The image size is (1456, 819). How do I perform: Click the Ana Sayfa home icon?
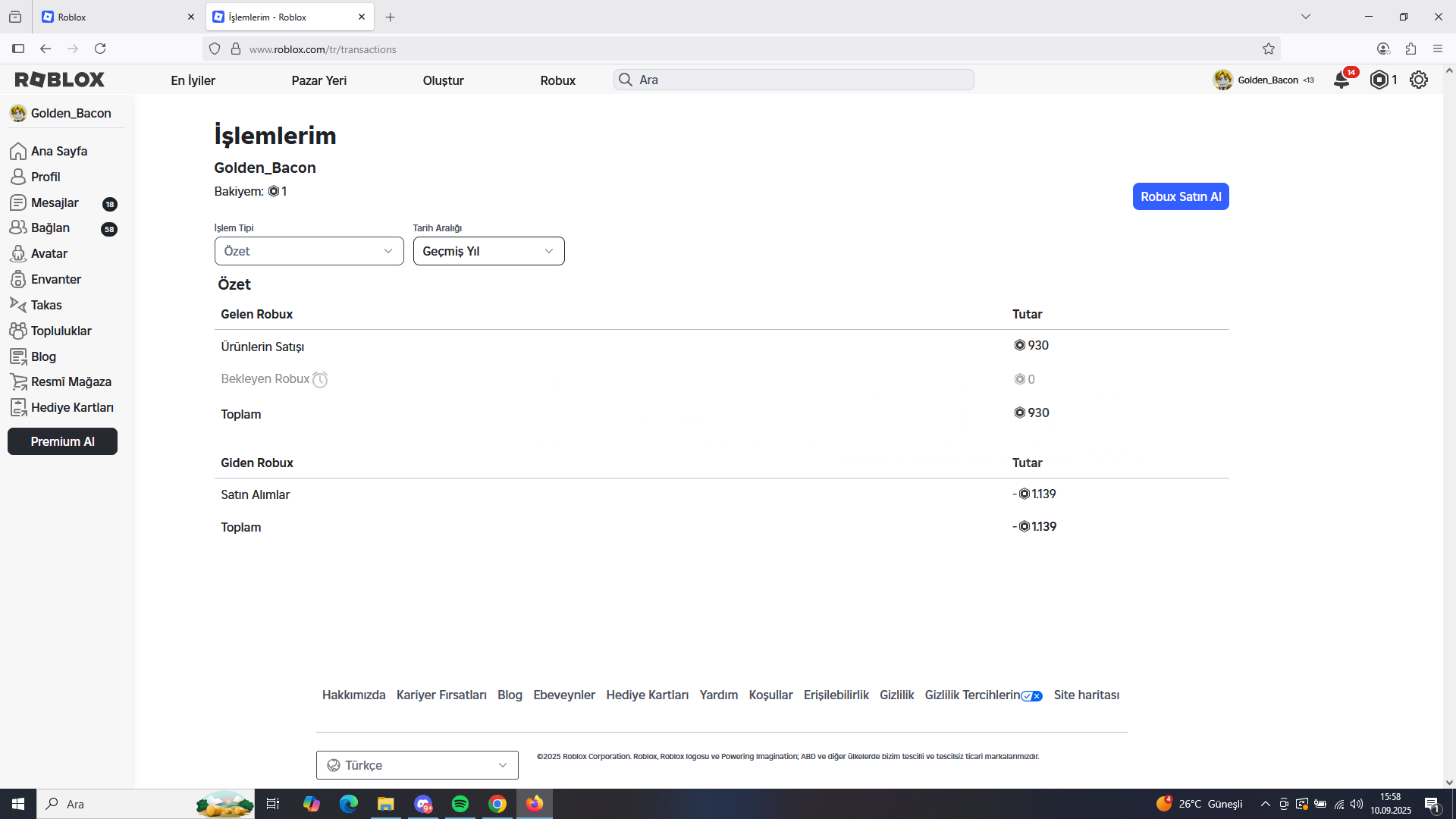click(18, 152)
